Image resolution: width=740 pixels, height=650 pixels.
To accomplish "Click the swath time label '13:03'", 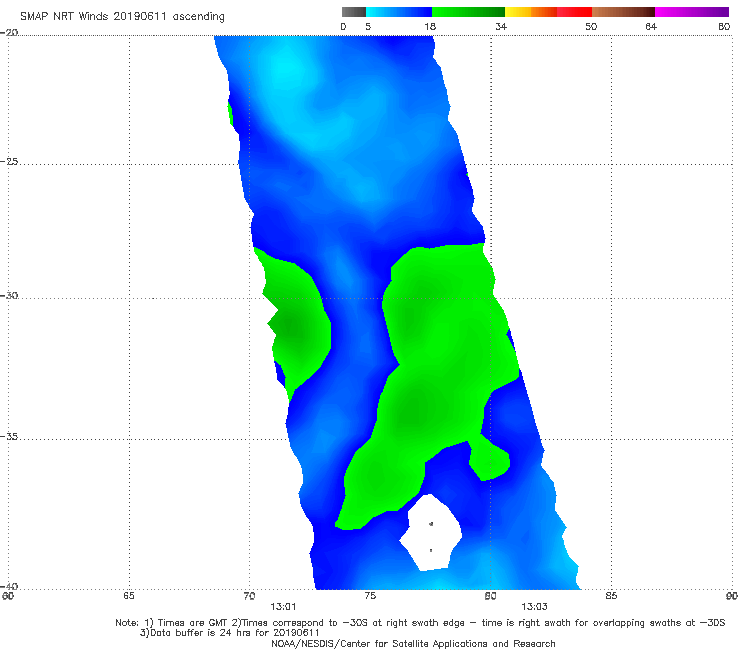I will point(534,607).
